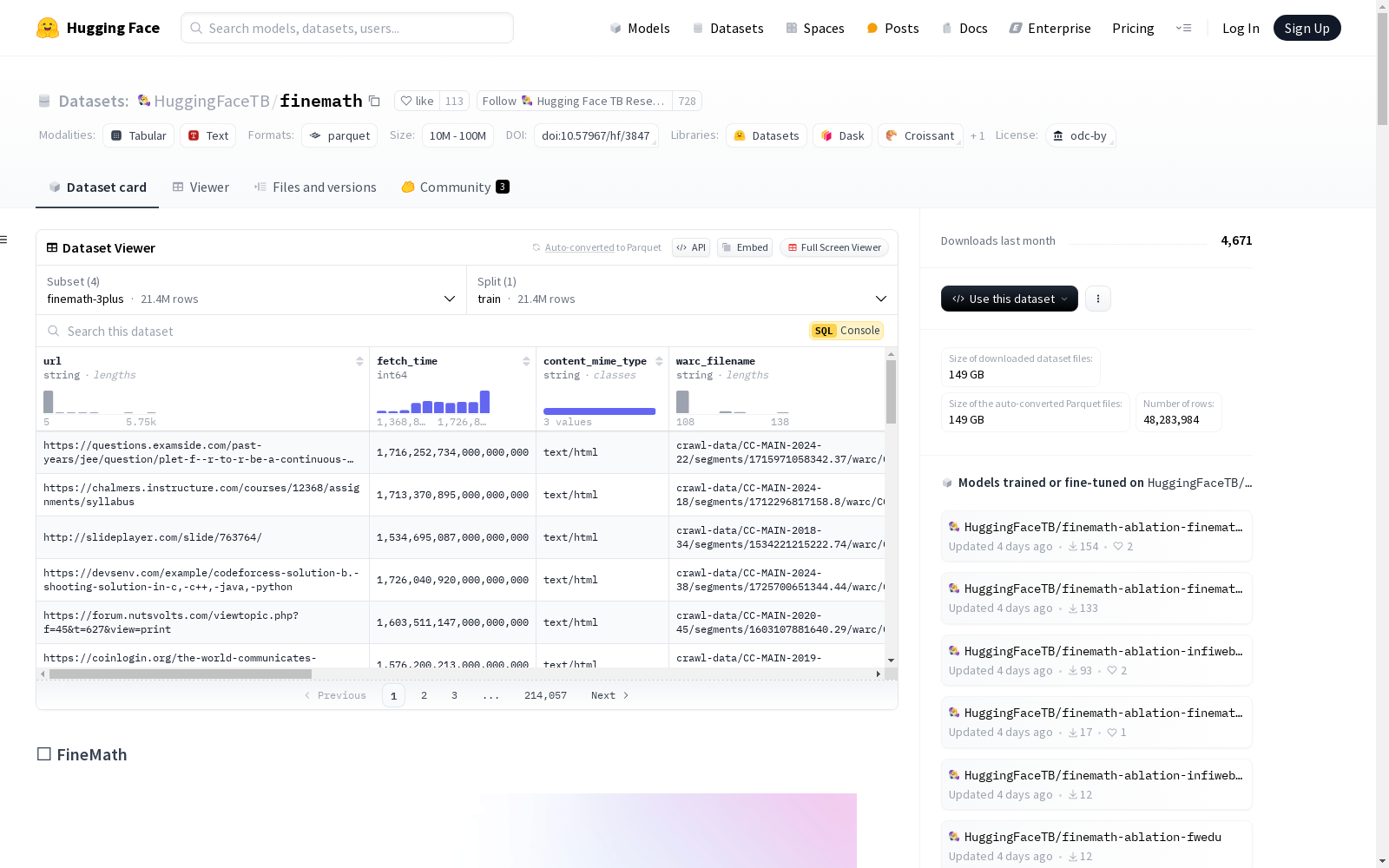Click the fetch_time histogram's tallest bar
Image resolution: width=1389 pixels, height=868 pixels.
[x=484, y=402]
